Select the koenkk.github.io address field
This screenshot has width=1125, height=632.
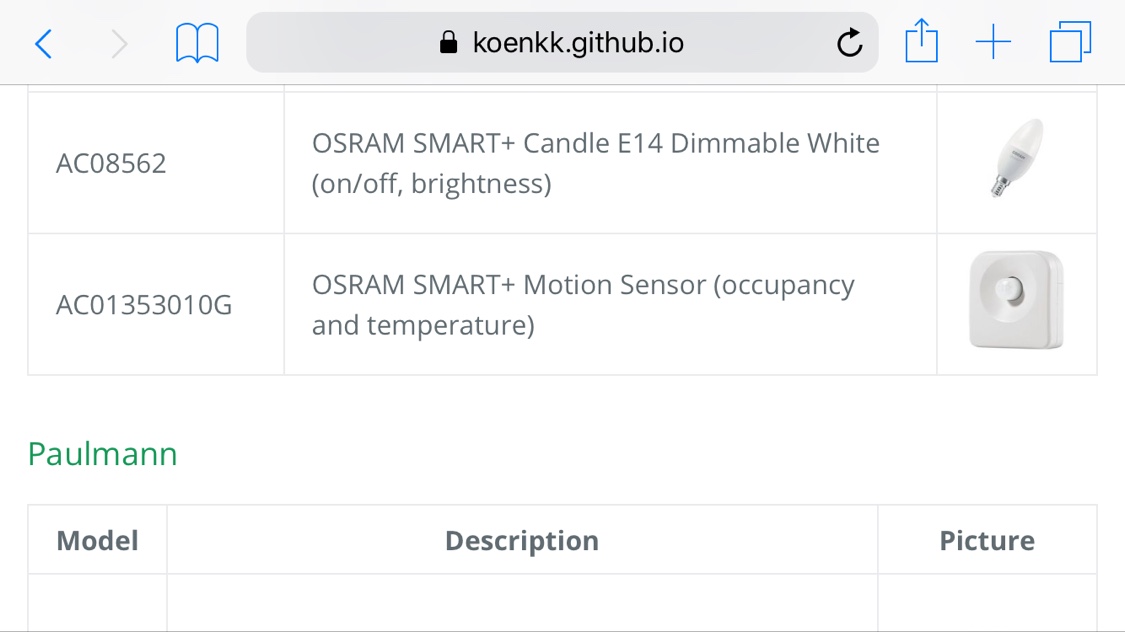[562, 42]
